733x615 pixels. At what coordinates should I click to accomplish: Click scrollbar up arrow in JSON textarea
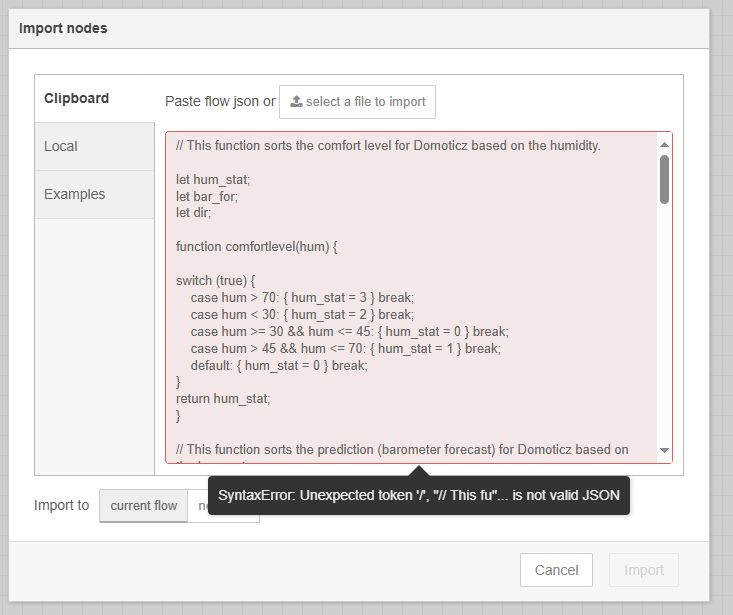tap(664, 145)
